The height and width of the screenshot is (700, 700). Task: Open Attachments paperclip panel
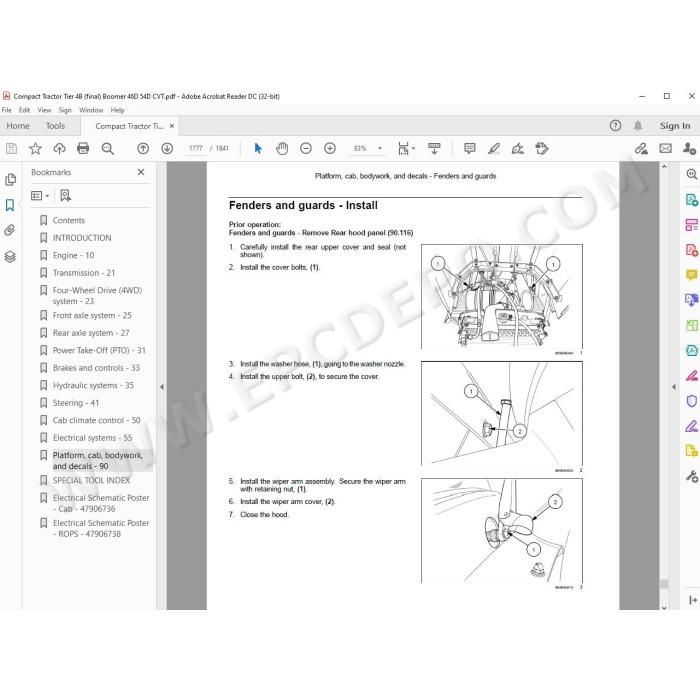click(x=10, y=230)
